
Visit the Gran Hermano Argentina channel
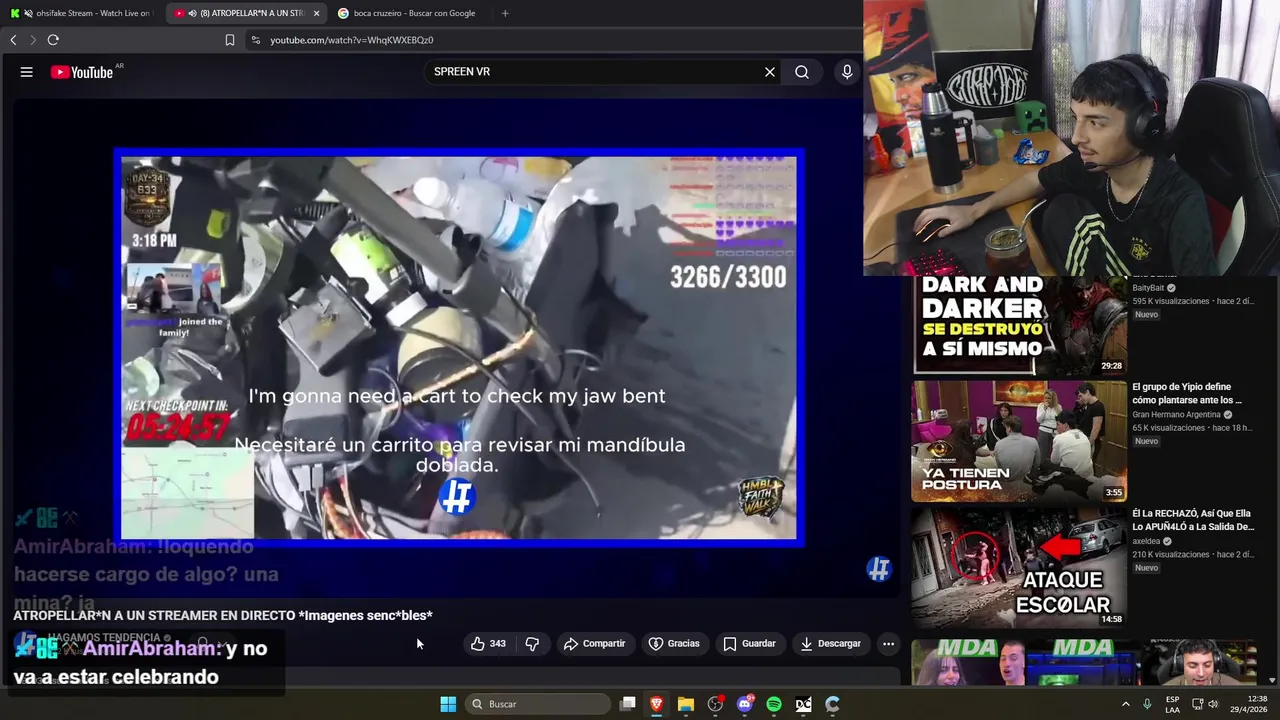pos(1176,414)
